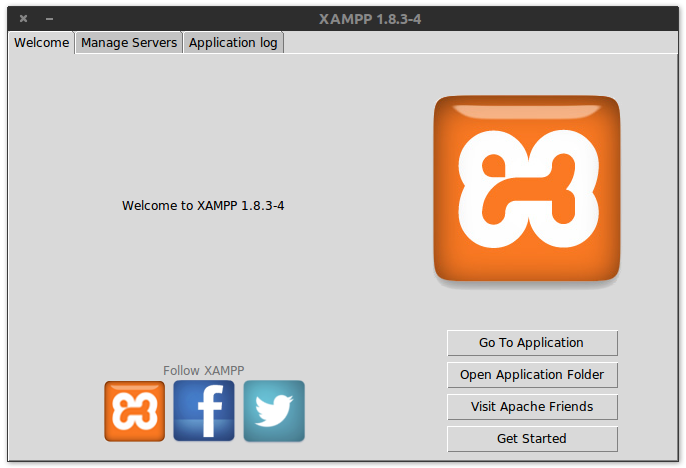Switch to the Welcome tab
Screen dimensions: 686x468
(41, 43)
